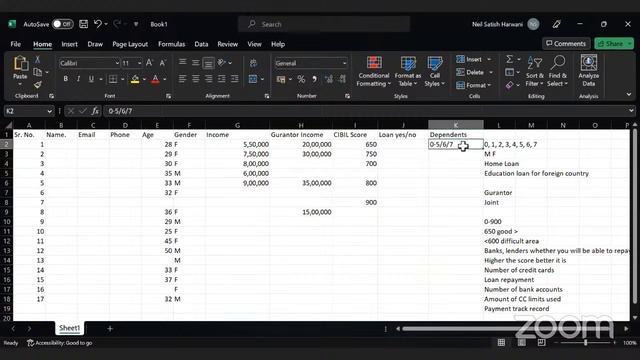Decrease font size with smaller A icon
The image size is (640, 360).
162,63
